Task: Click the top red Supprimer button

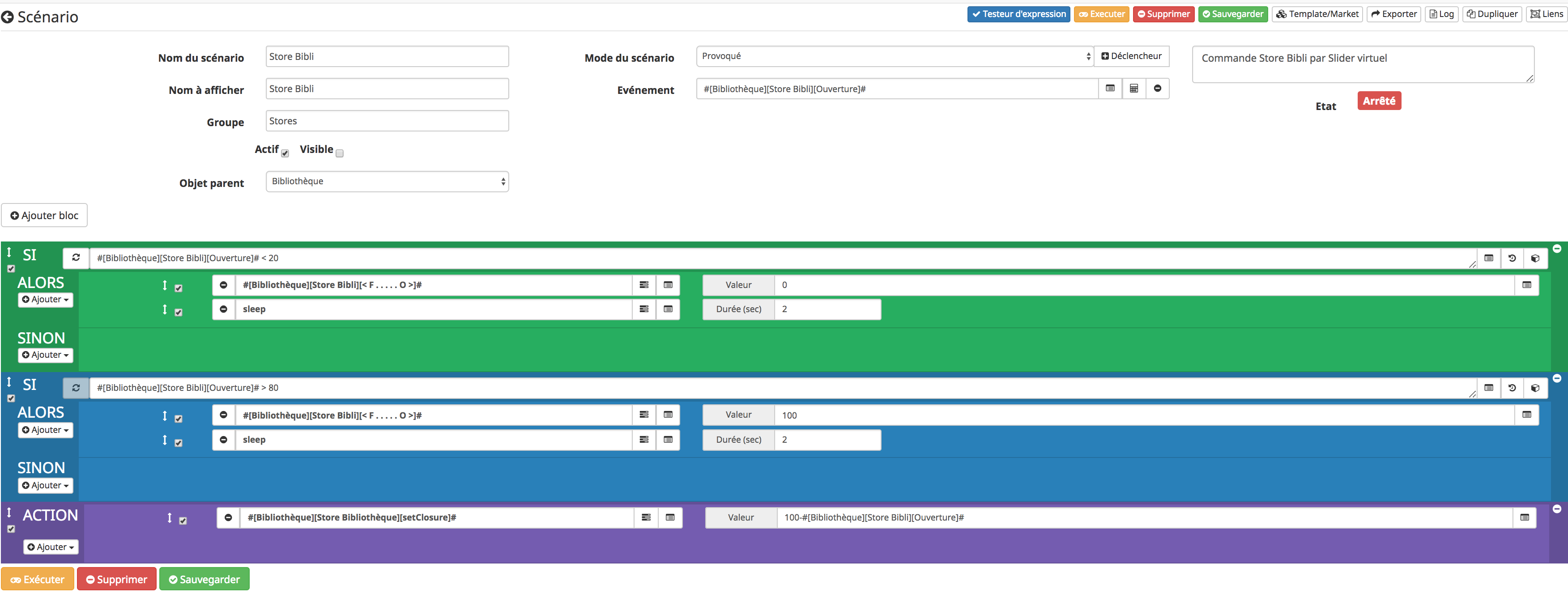Action: 1163,14
